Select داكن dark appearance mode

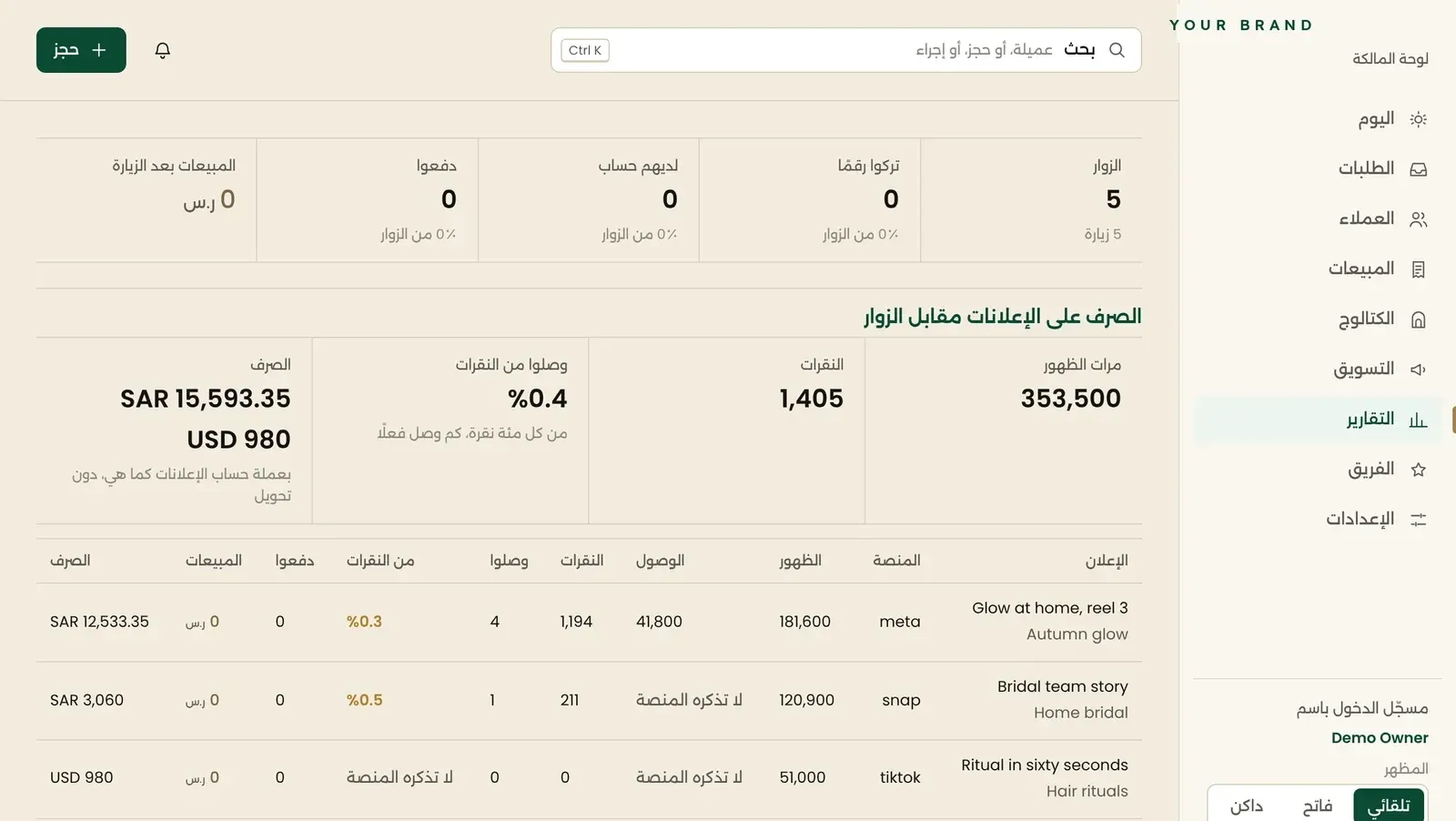[x=1247, y=806]
